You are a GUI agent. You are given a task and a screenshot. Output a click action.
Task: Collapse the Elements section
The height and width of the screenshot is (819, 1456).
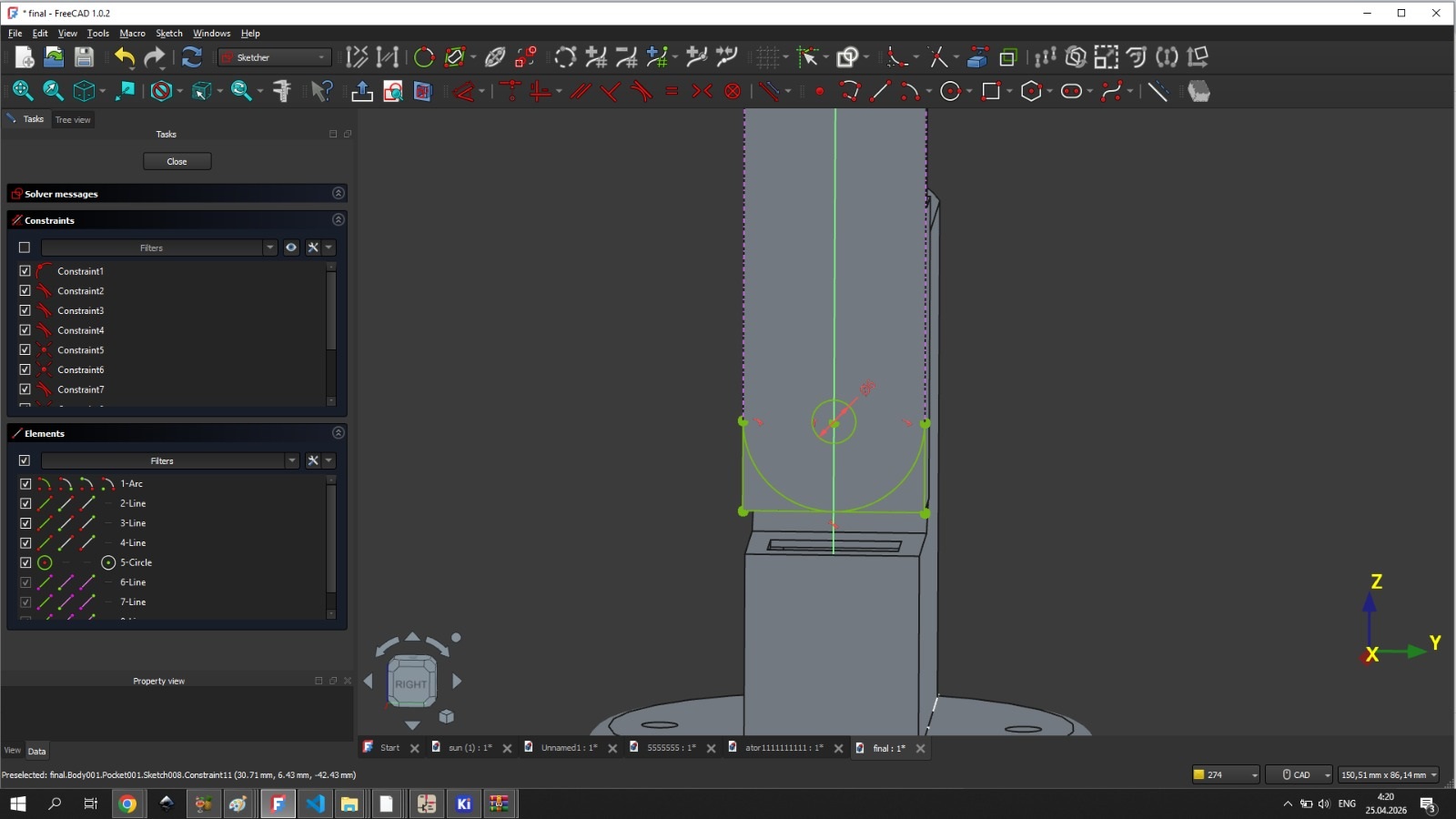[339, 432]
